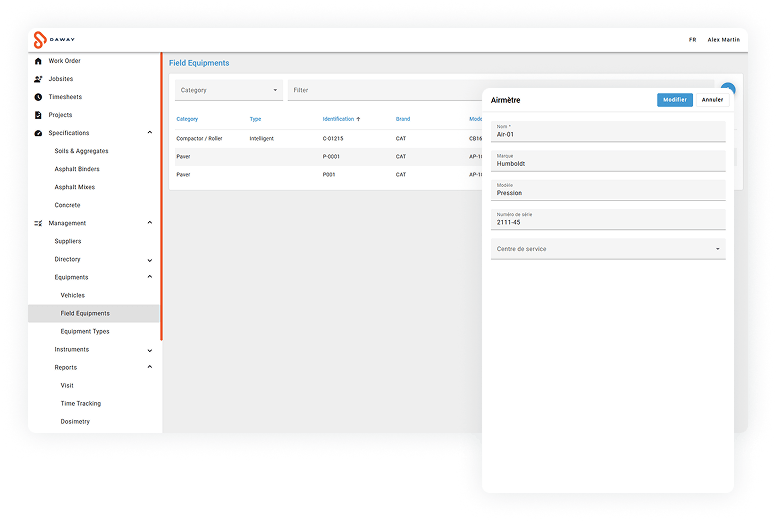Viewport: 776px width, 521px height.
Task: Switch language using the FR link
Action: 692,40
